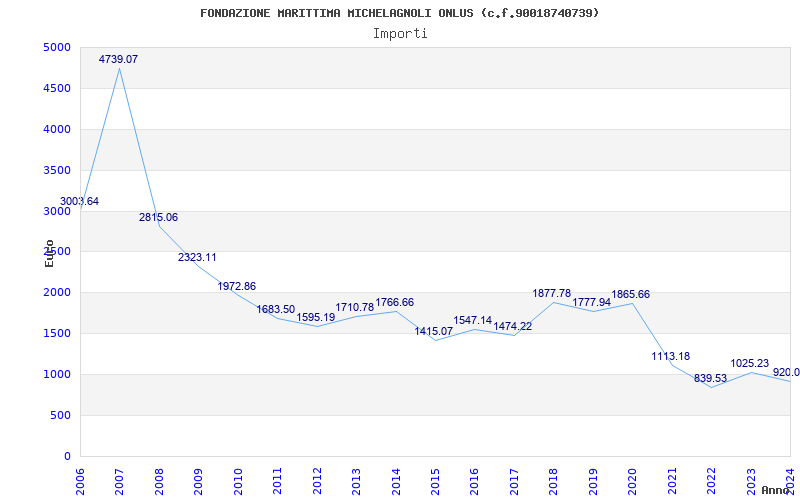Select the 2013 year axis label
The height and width of the screenshot is (500, 800).
coord(357,483)
